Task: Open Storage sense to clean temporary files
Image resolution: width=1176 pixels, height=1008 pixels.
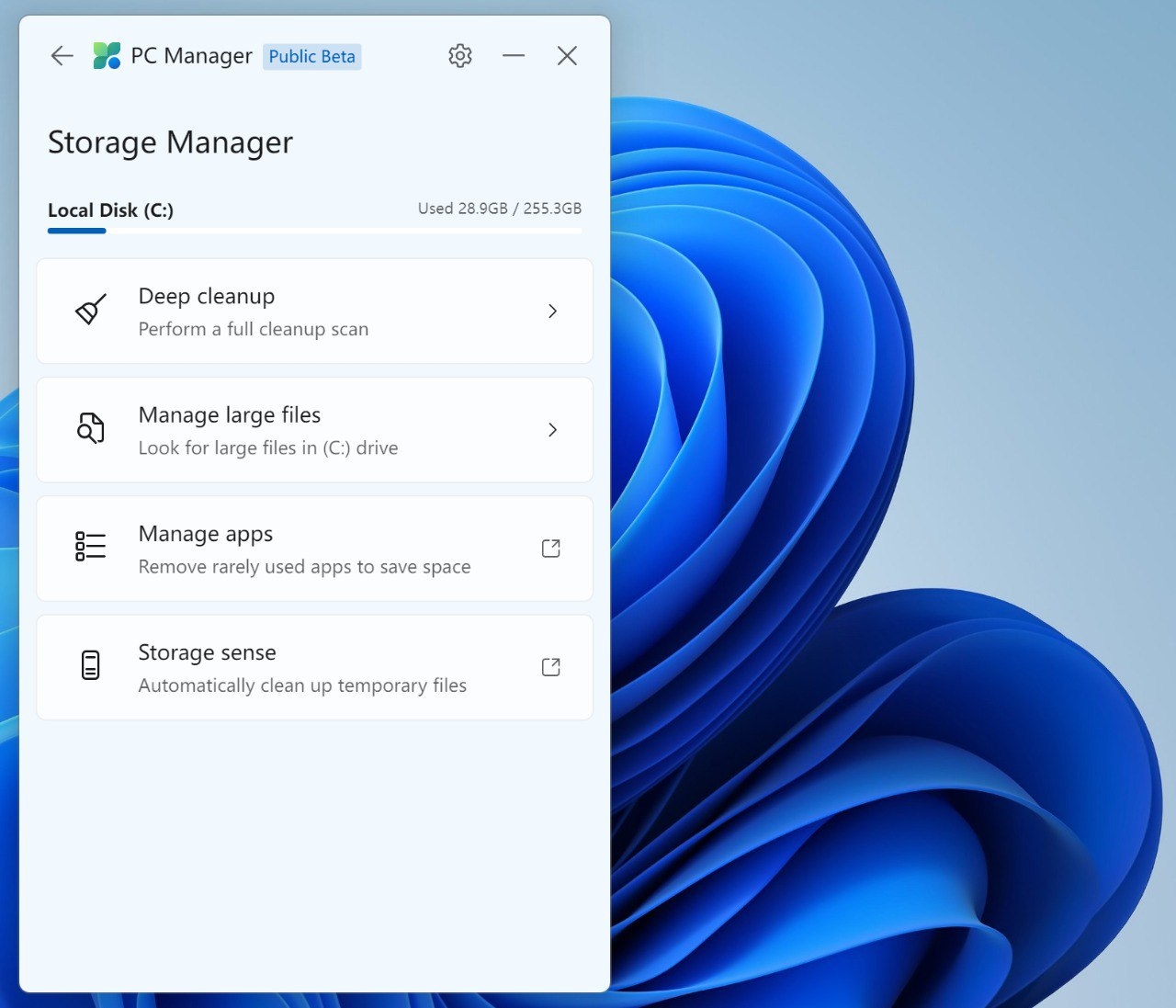Action: 314,666
